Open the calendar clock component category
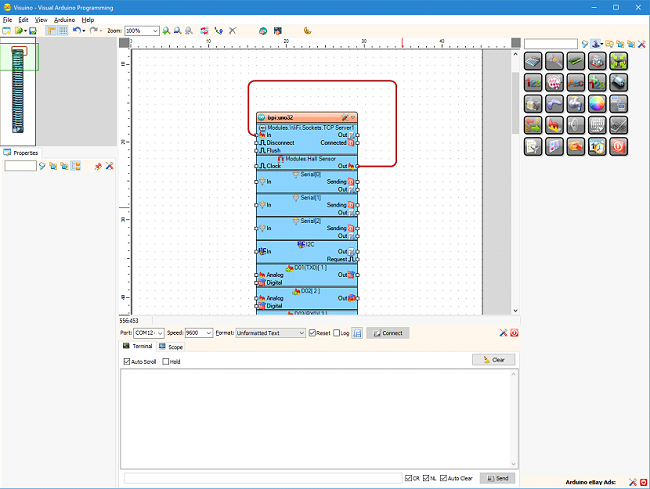 [597, 146]
